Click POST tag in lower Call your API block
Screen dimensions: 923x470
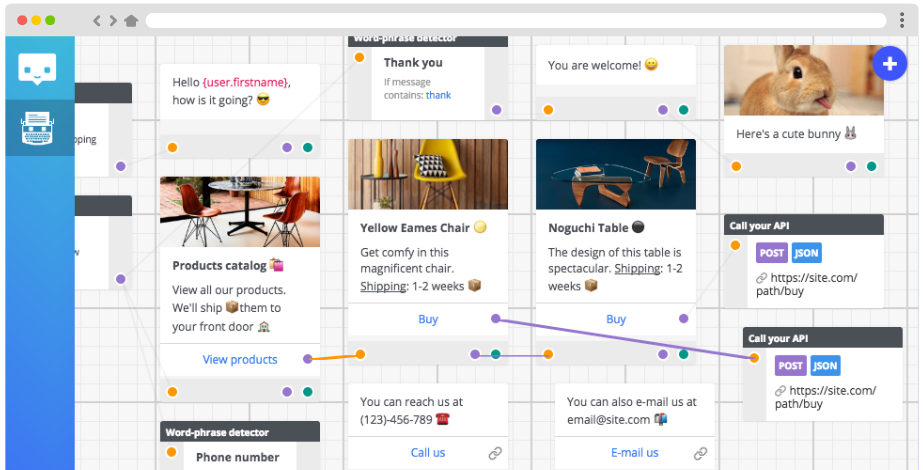coord(791,366)
